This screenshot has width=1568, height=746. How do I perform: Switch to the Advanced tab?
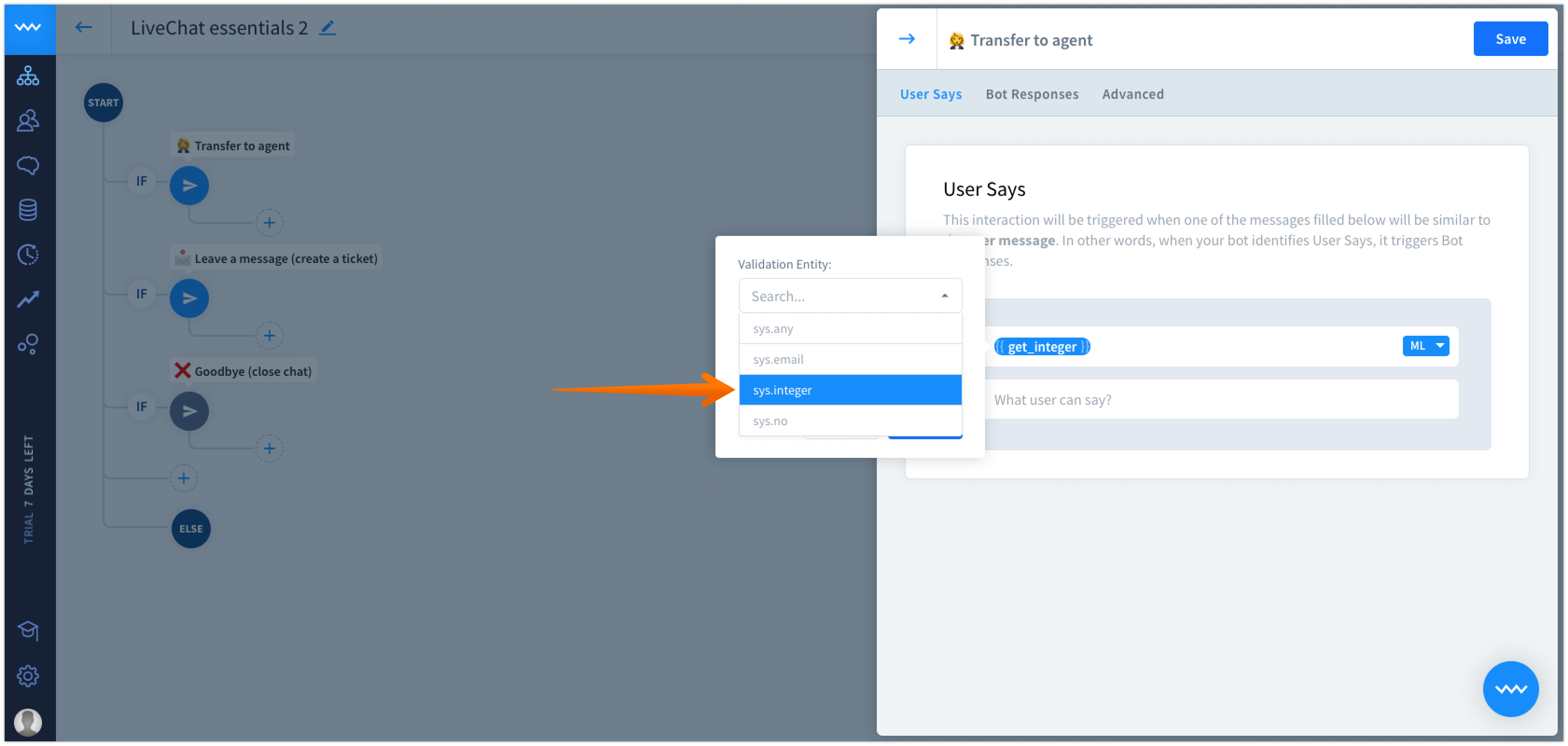click(1132, 94)
